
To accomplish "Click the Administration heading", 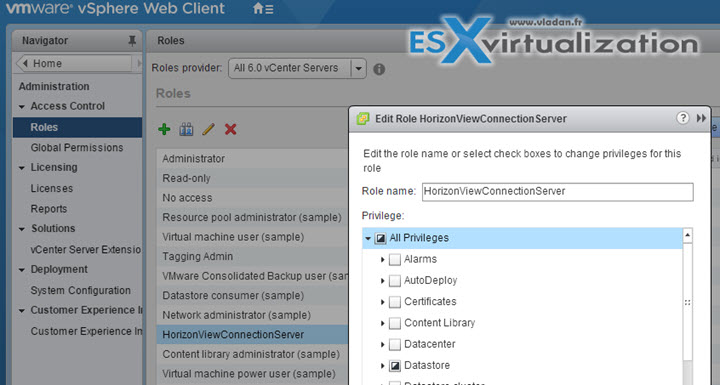I will click(54, 86).
